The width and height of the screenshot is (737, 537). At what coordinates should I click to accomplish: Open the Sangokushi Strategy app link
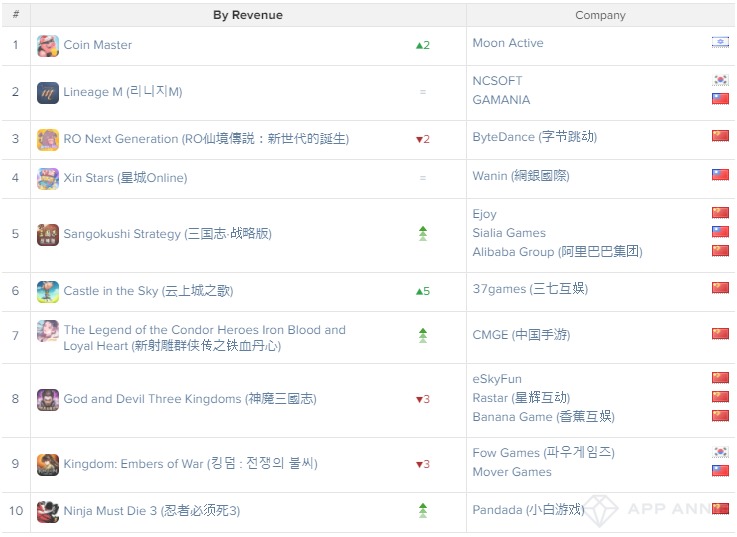point(168,234)
